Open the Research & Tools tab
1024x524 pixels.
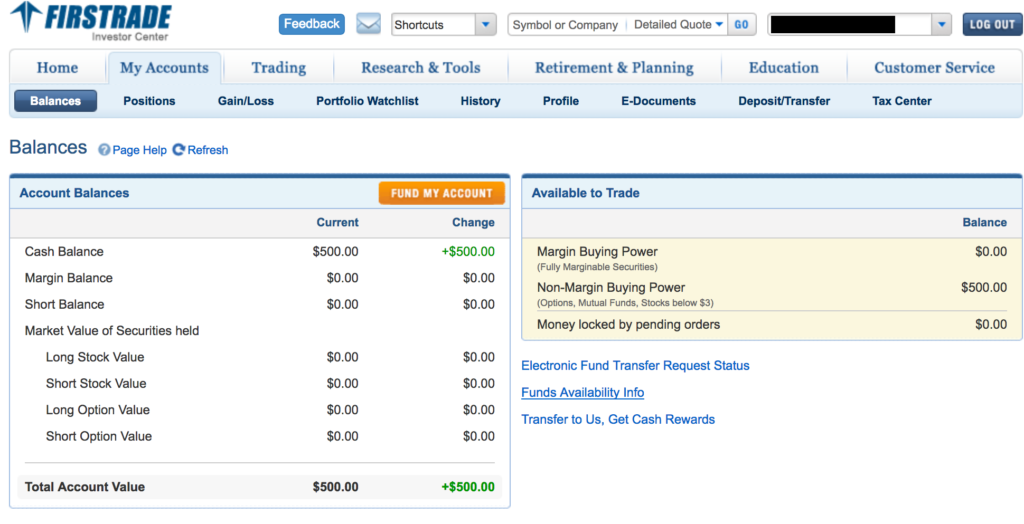click(x=420, y=68)
